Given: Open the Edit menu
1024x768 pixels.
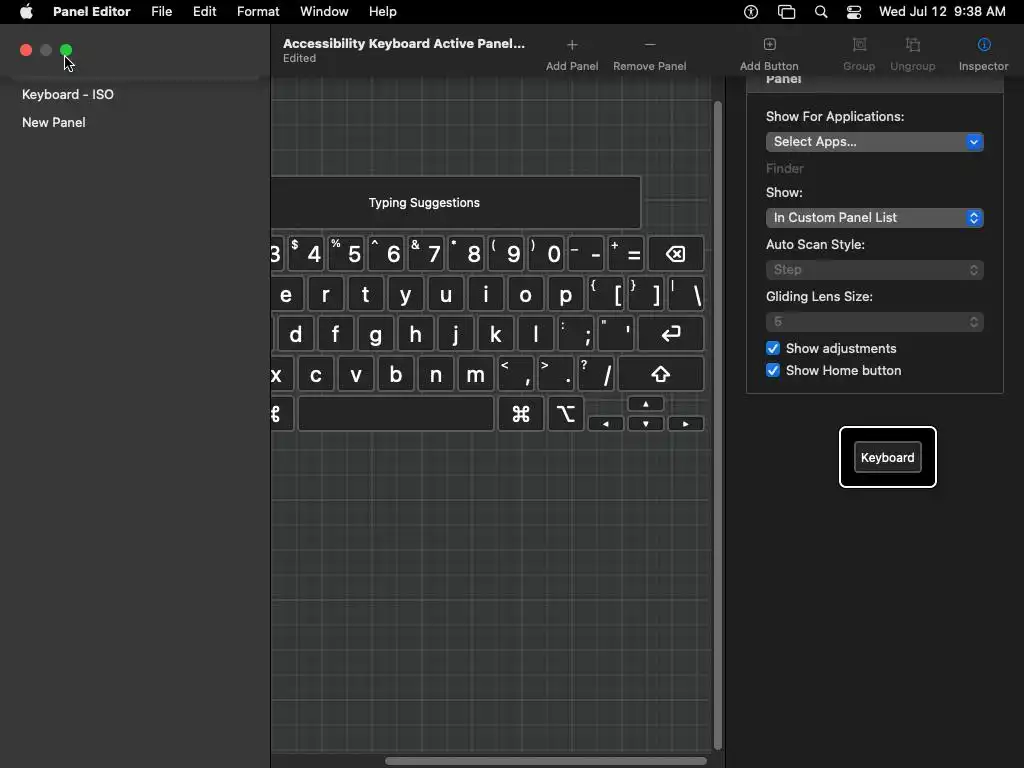Looking at the screenshot, I should pos(204,12).
